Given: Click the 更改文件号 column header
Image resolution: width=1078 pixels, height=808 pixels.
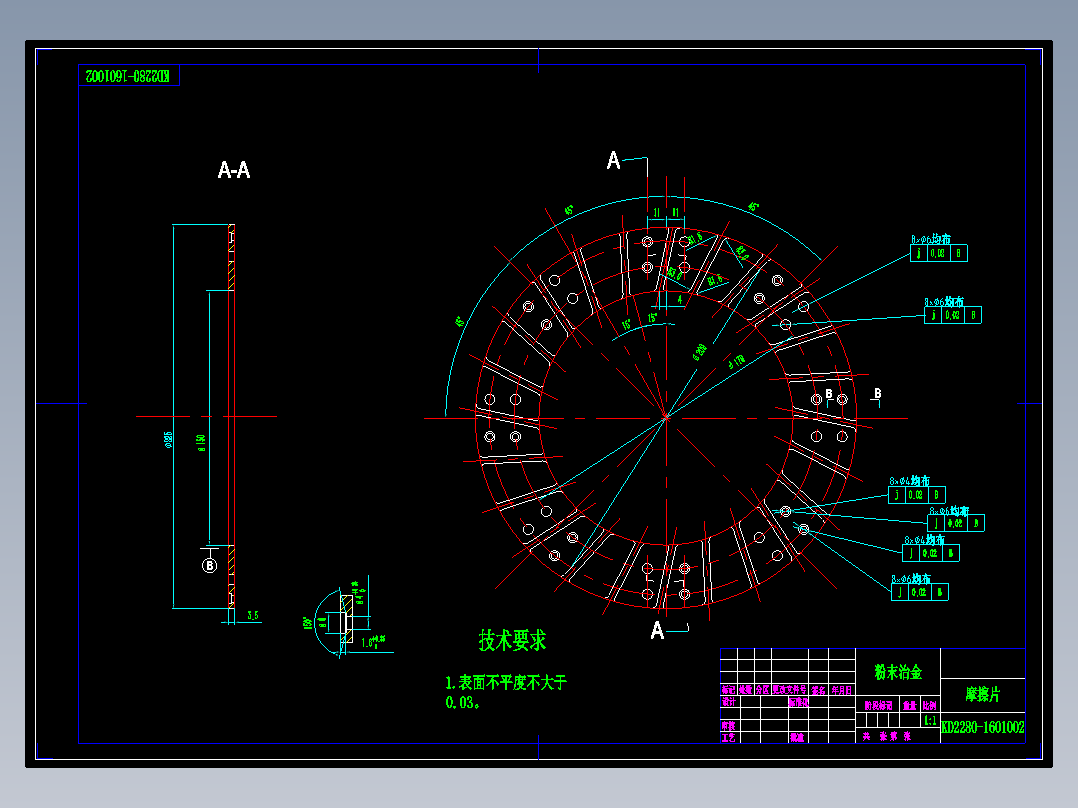Looking at the screenshot, I should pyautogui.click(x=790, y=690).
